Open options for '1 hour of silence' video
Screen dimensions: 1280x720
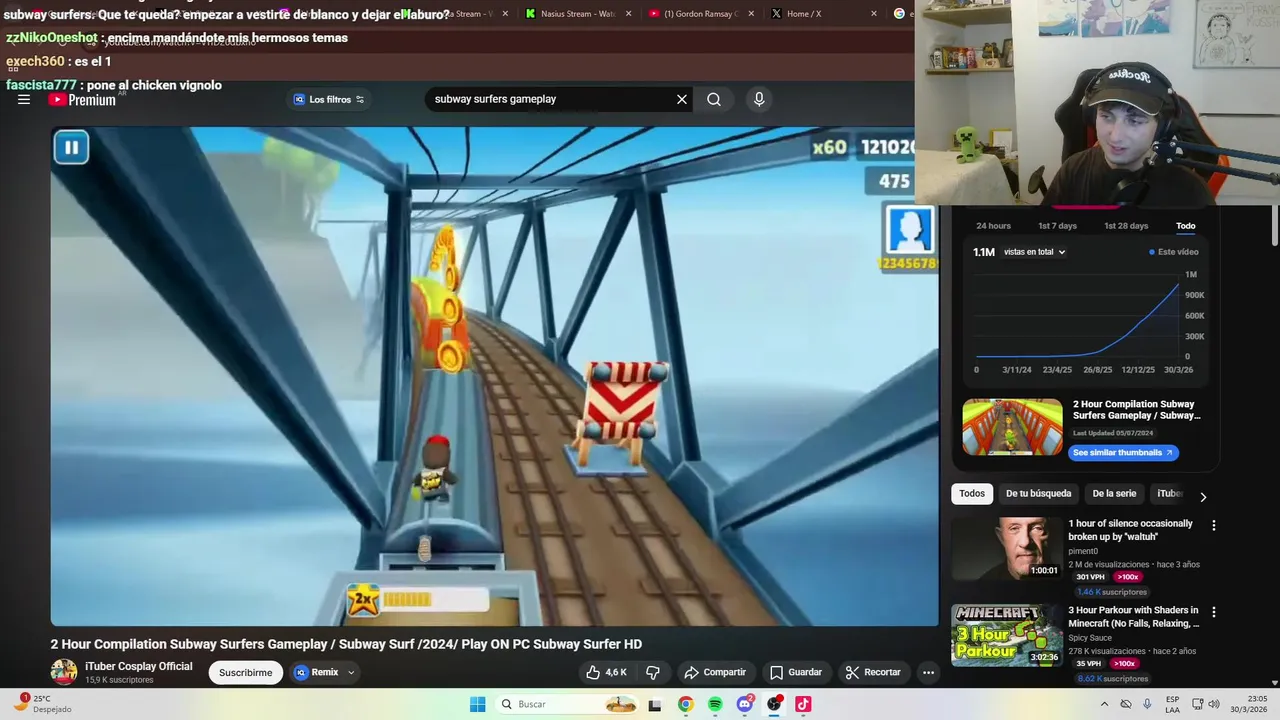[x=1214, y=525]
